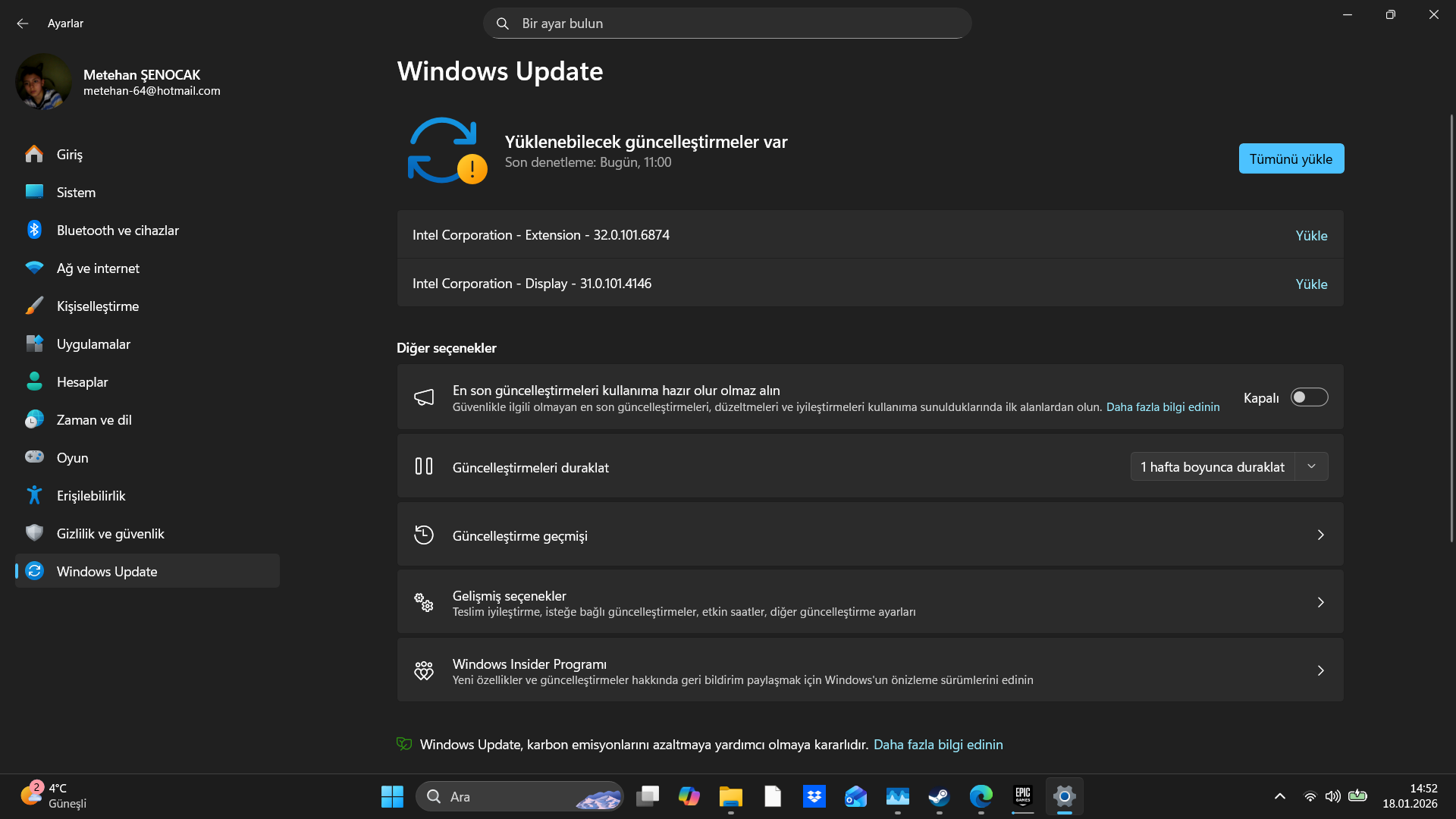Open Epic Games Launcher from taskbar

(1023, 796)
